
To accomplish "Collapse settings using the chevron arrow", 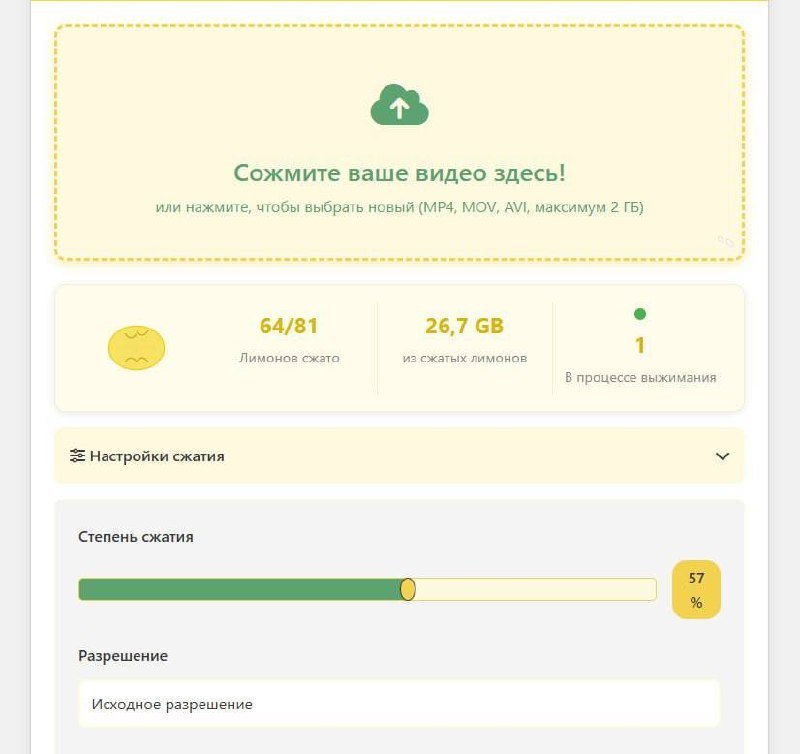I will click(x=722, y=456).
